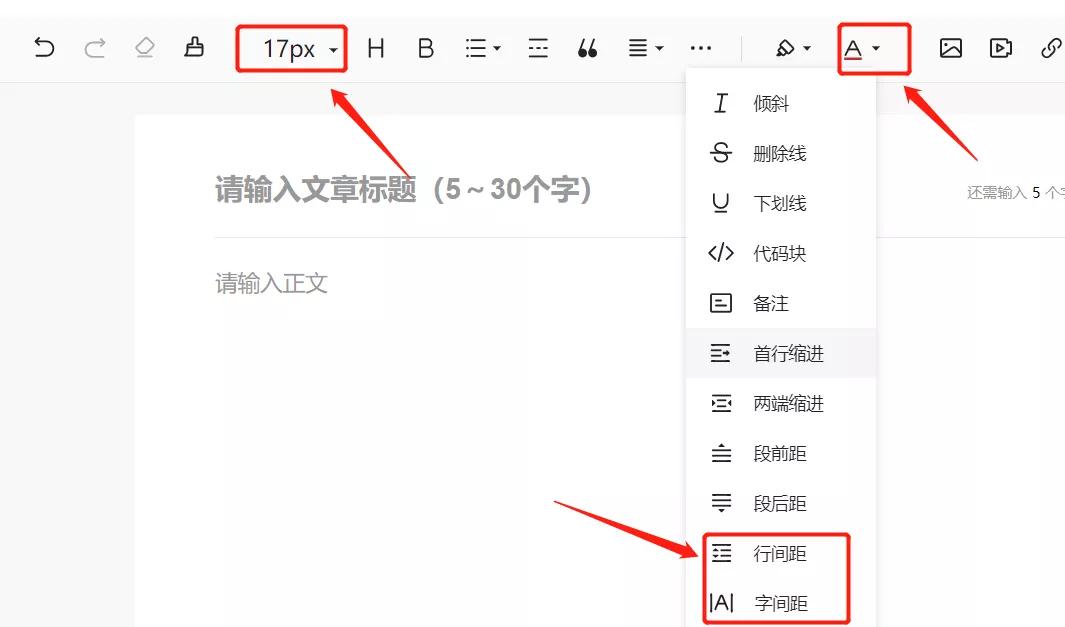Click the Redo icon
This screenshot has width=1065, height=627.
coord(93,47)
